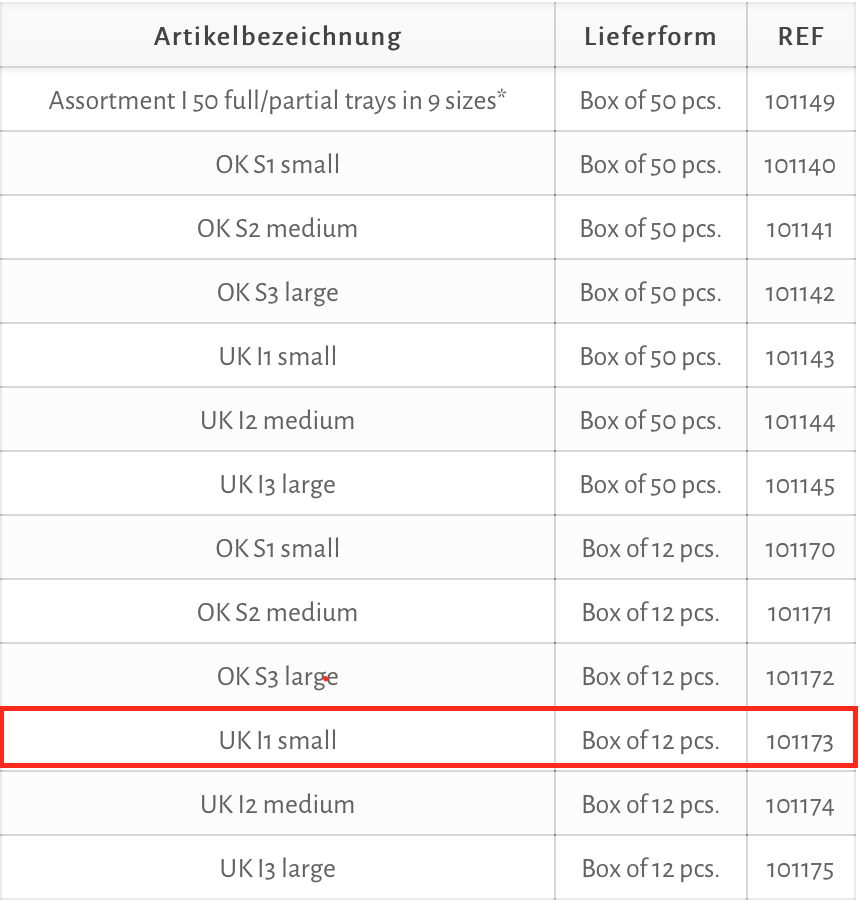Select UK I1 small box of 50
Screen dimensions: 860x902
pyautogui.click(x=428, y=356)
